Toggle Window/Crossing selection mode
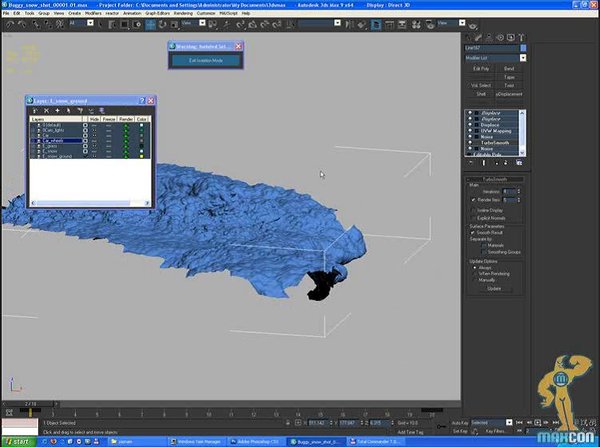600x447 pixels. click(137, 24)
